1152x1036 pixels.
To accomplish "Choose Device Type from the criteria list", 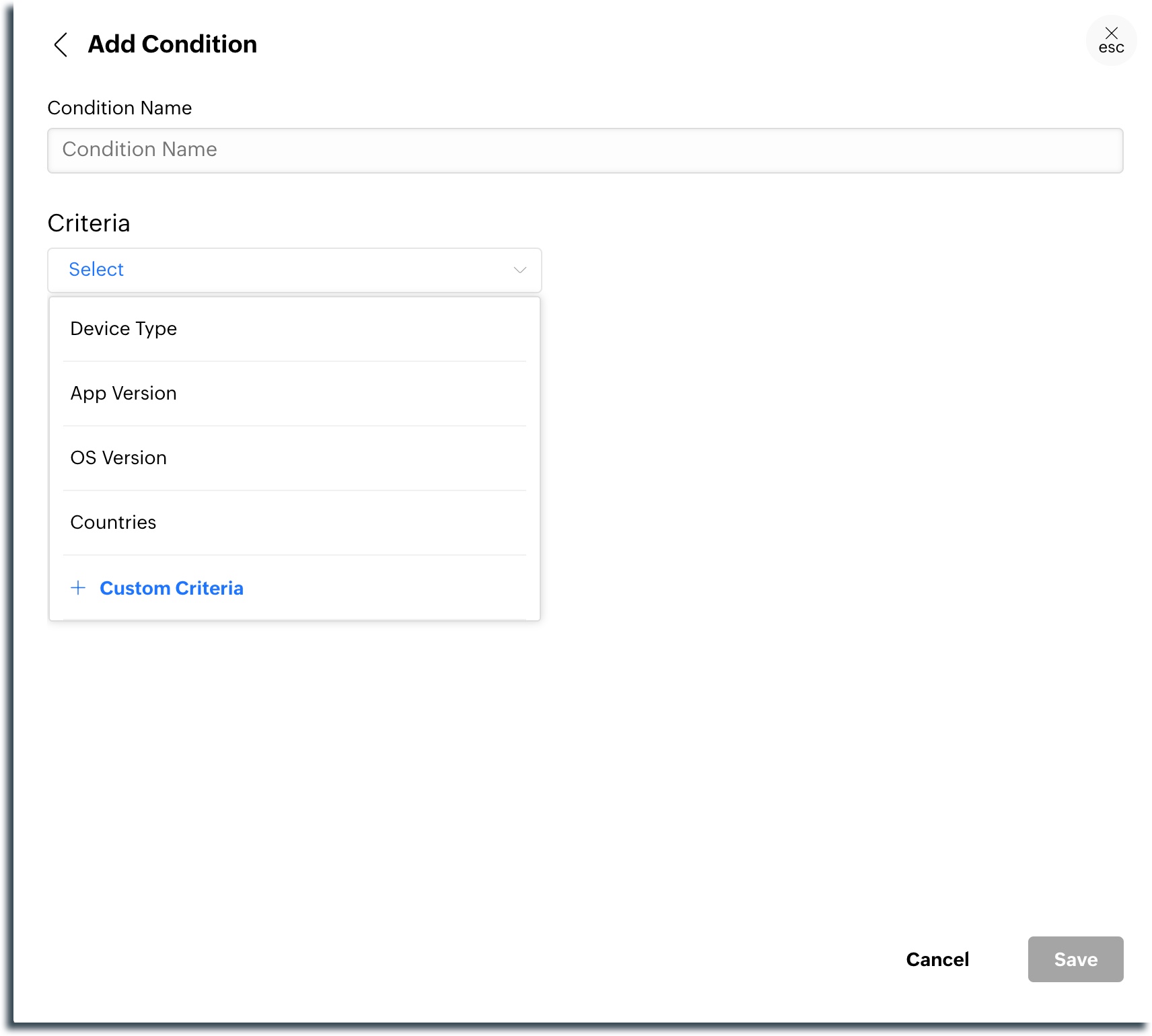I will point(124,329).
